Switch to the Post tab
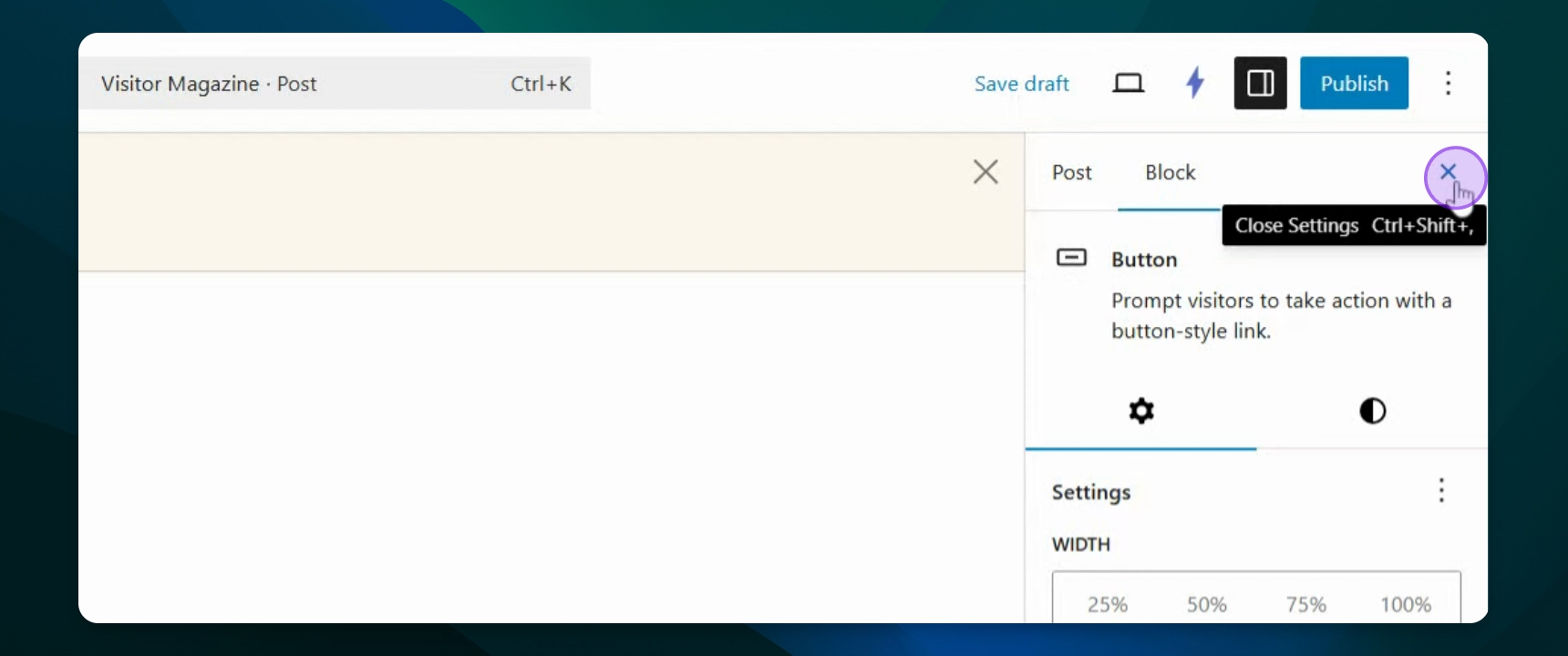1568x656 pixels. coord(1071,172)
